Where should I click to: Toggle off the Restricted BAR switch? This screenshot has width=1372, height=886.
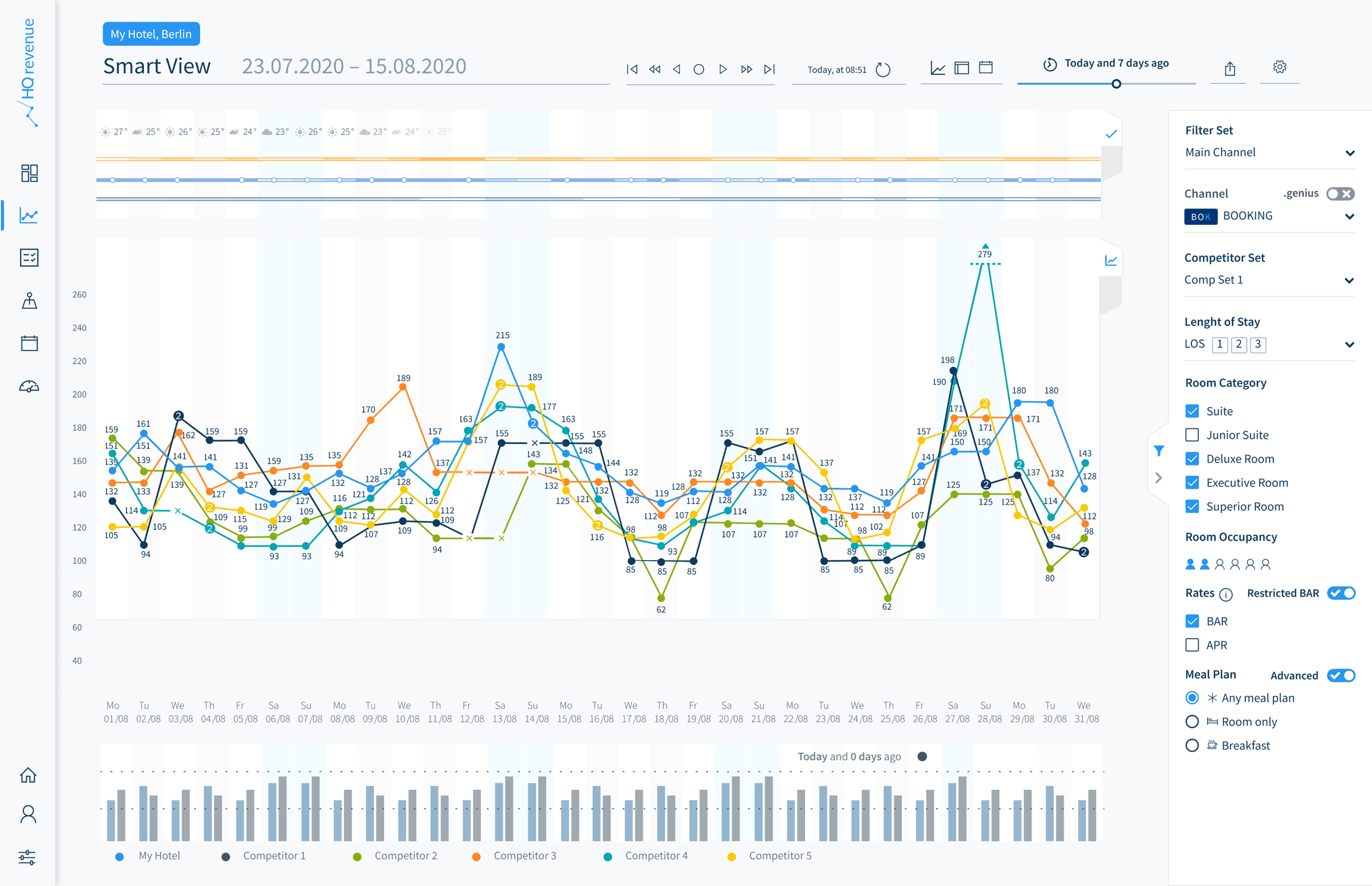pos(1342,593)
